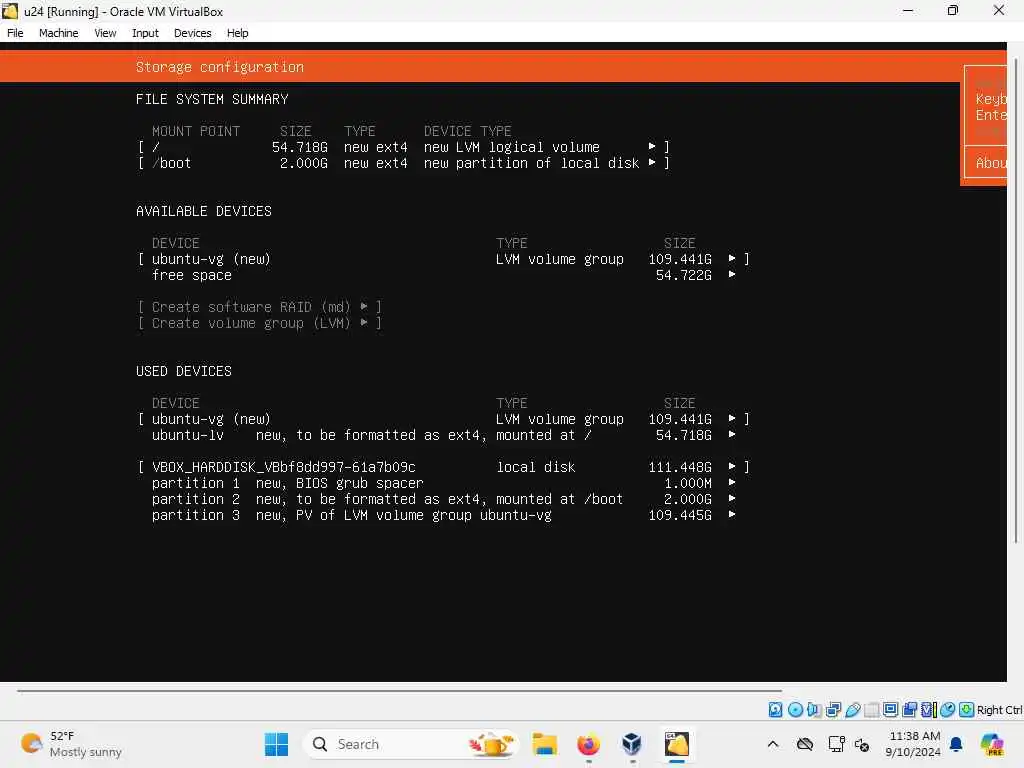This screenshot has height=768, width=1024.
Task: Open the clock showing 11:38 AM
Action: [914, 744]
